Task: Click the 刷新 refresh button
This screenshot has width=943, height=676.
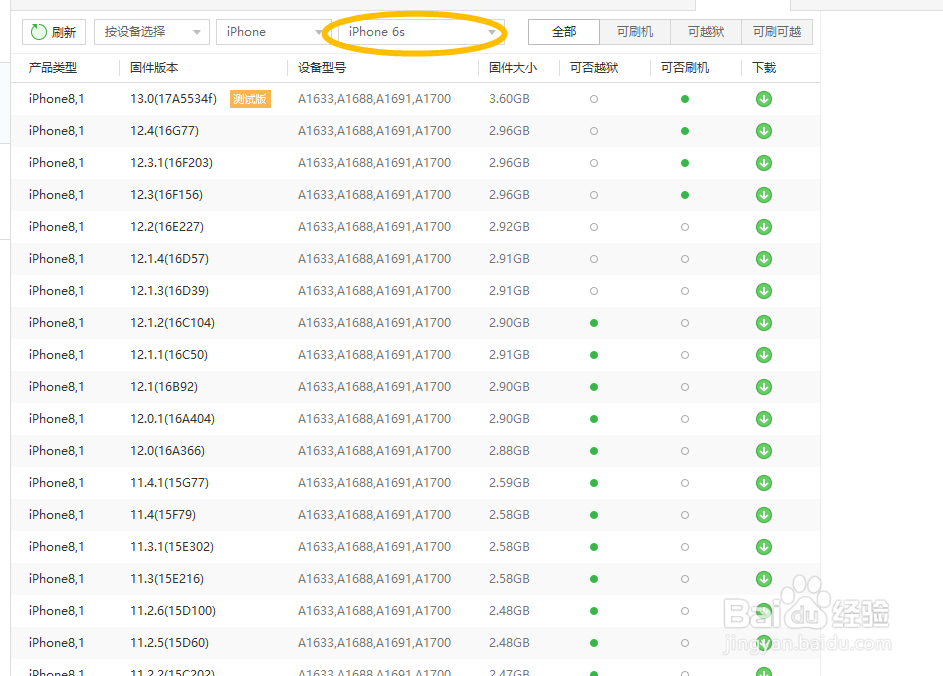Action: click(x=54, y=32)
